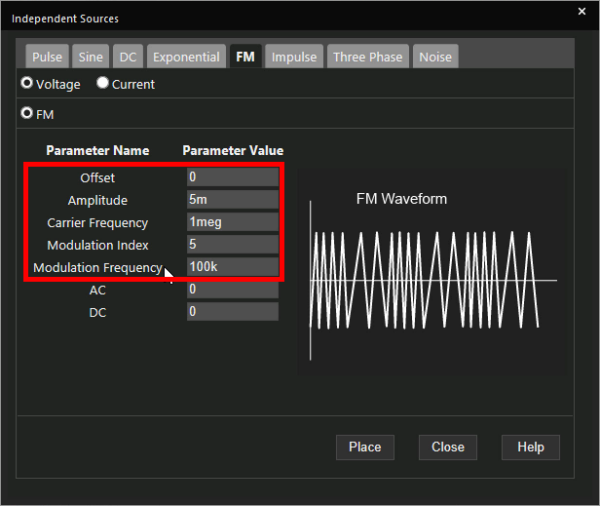Click the AC value field
The width and height of the screenshot is (600, 506).
tap(233, 289)
